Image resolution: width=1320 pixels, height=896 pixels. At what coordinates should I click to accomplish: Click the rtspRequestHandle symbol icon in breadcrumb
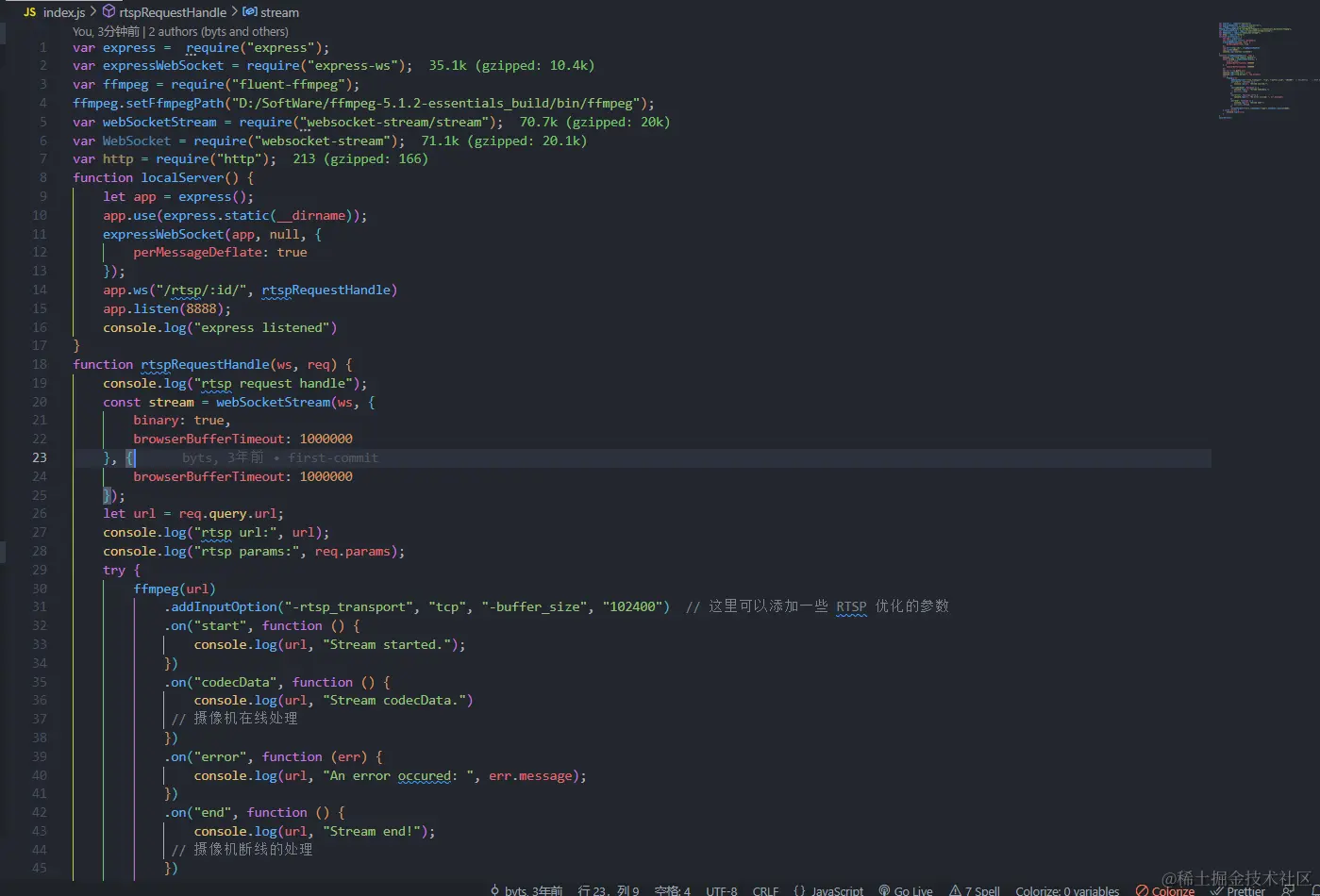coord(108,13)
